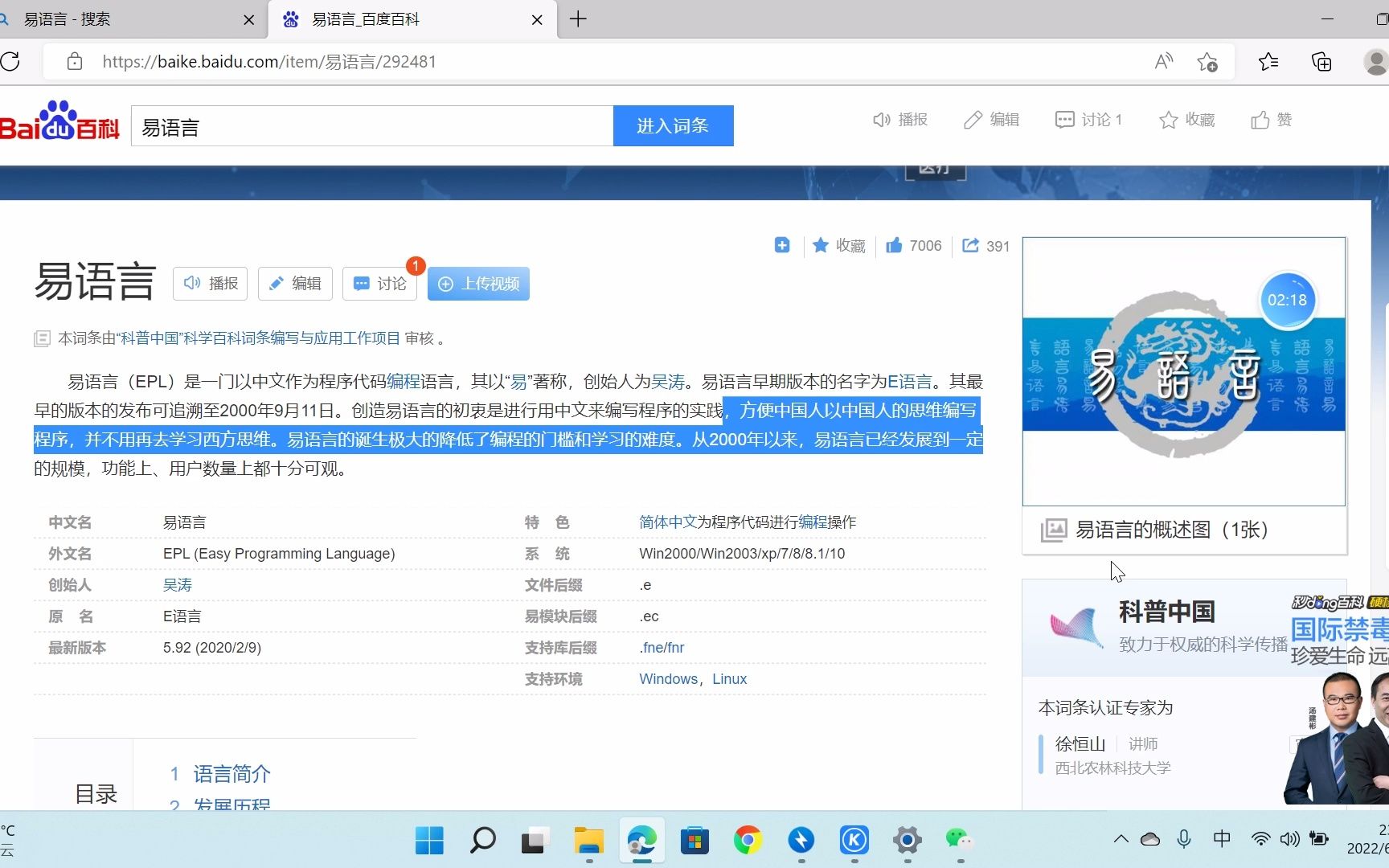Image resolution: width=1389 pixels, height=868 pixels.
Task: Click the 收藏 star above the article
Action: pos(838,246)
